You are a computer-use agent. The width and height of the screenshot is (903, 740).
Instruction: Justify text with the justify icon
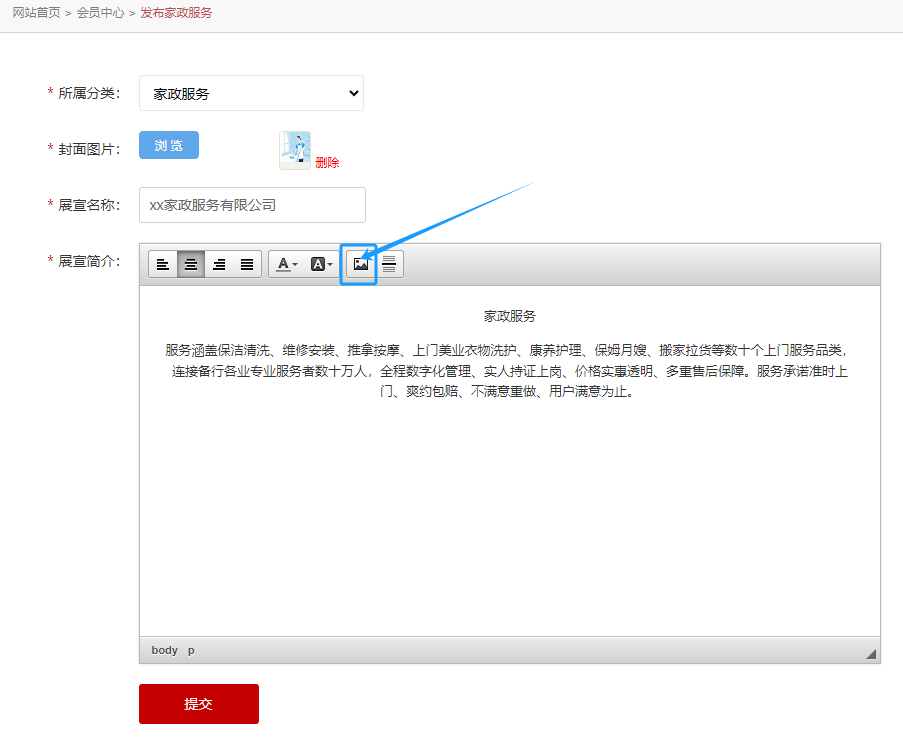[x=247, y=264]
